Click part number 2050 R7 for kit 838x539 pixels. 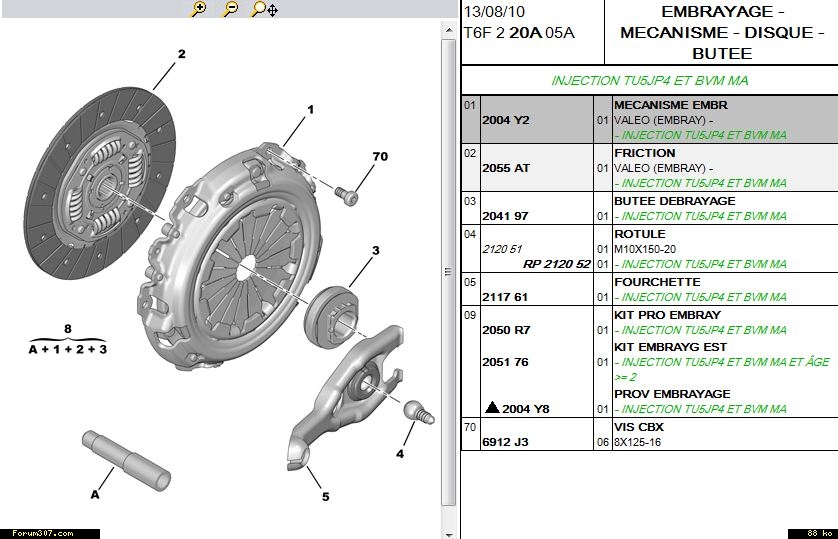pos(506,330)
